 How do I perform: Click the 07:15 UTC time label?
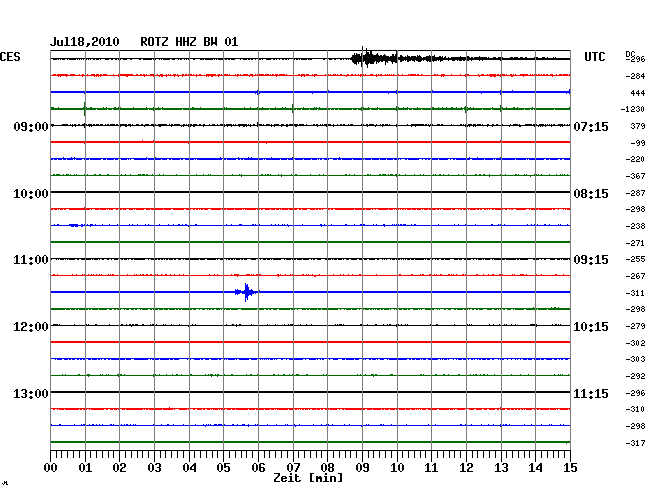click(x=591, y=126)
